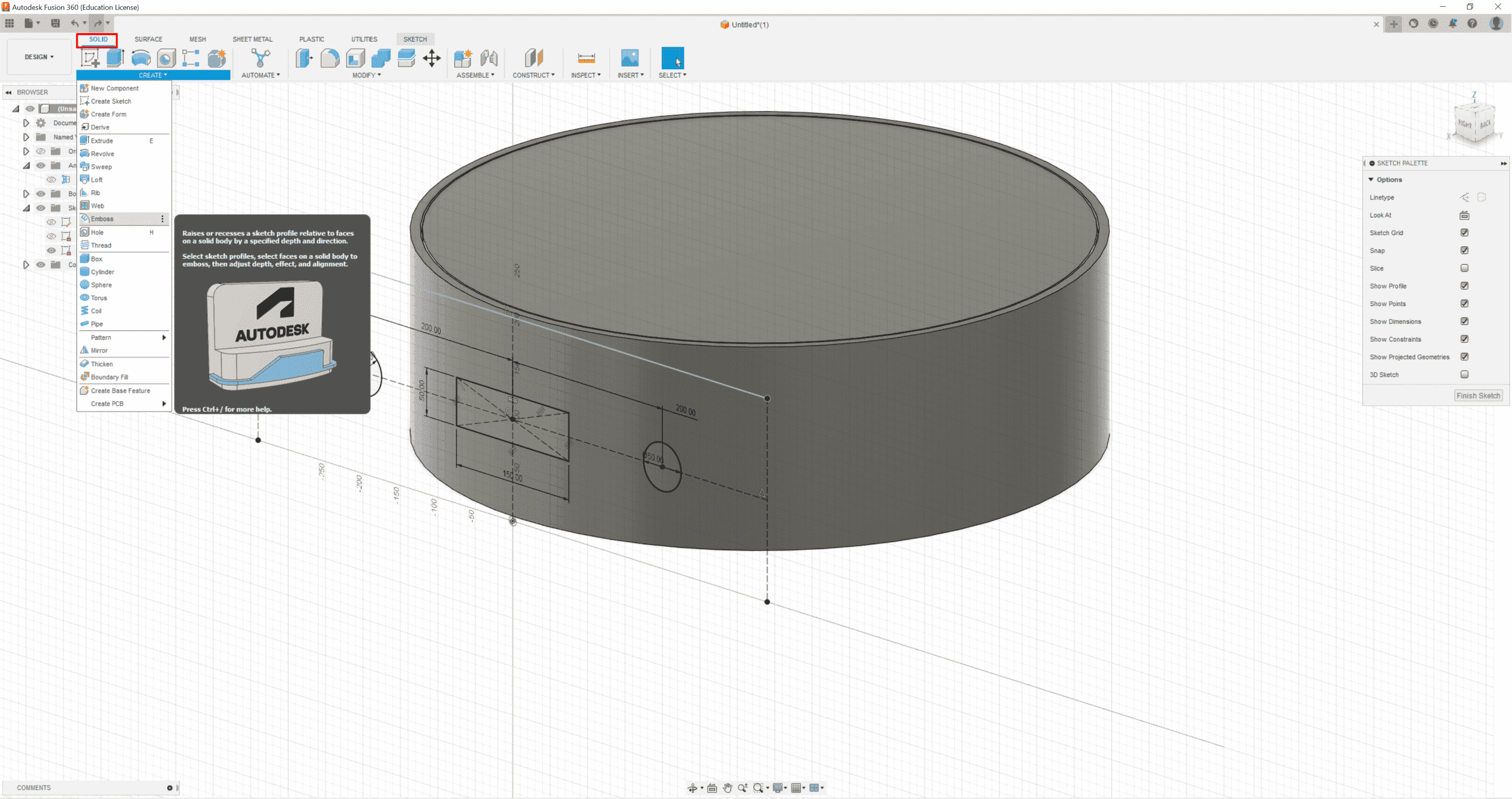
Task: Select Emboss from the Create menu
Action: (124, 219)
